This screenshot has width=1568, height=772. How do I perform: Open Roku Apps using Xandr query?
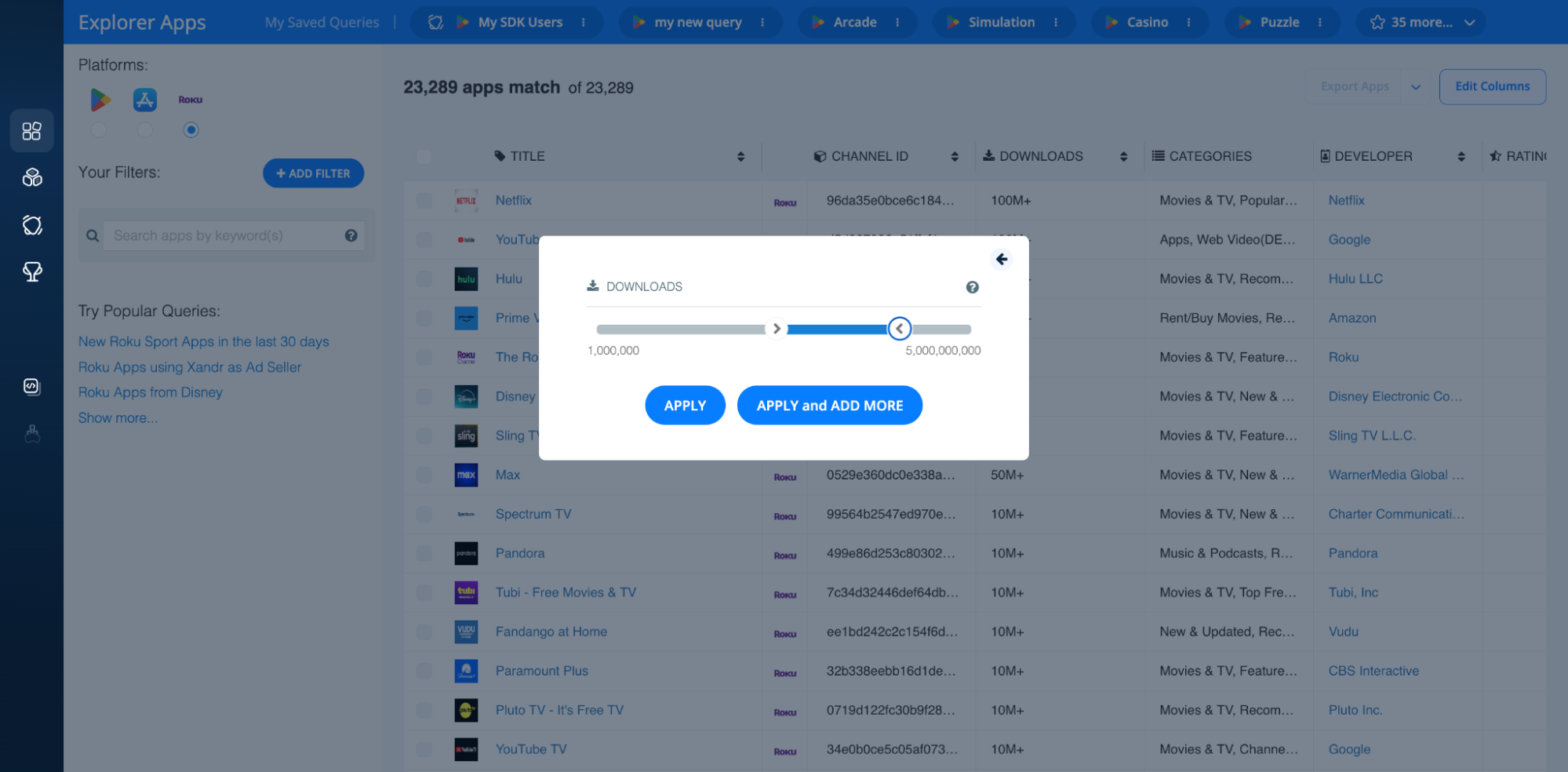[190, 367]
